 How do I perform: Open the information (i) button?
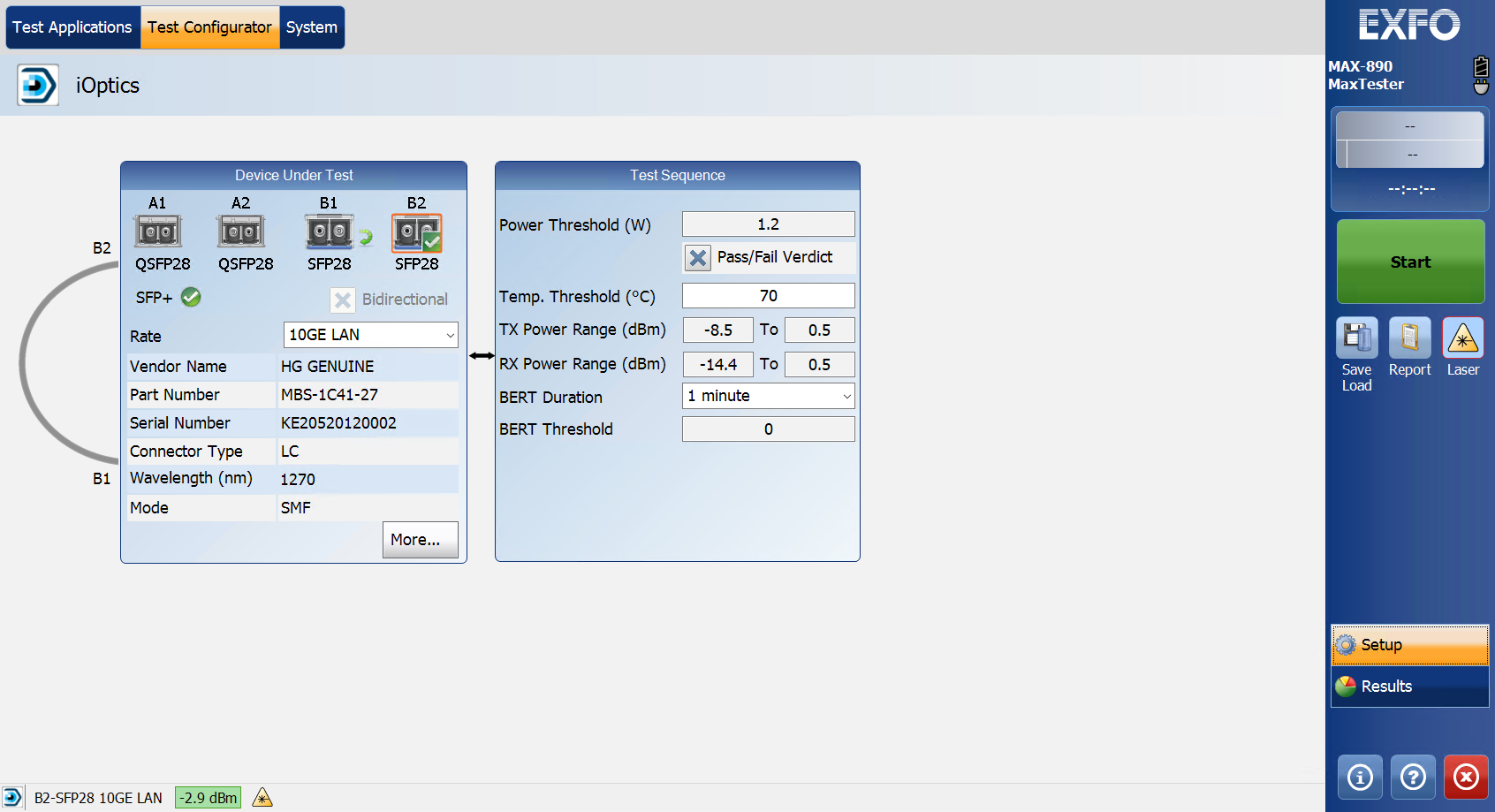(x=1360, y=777)
